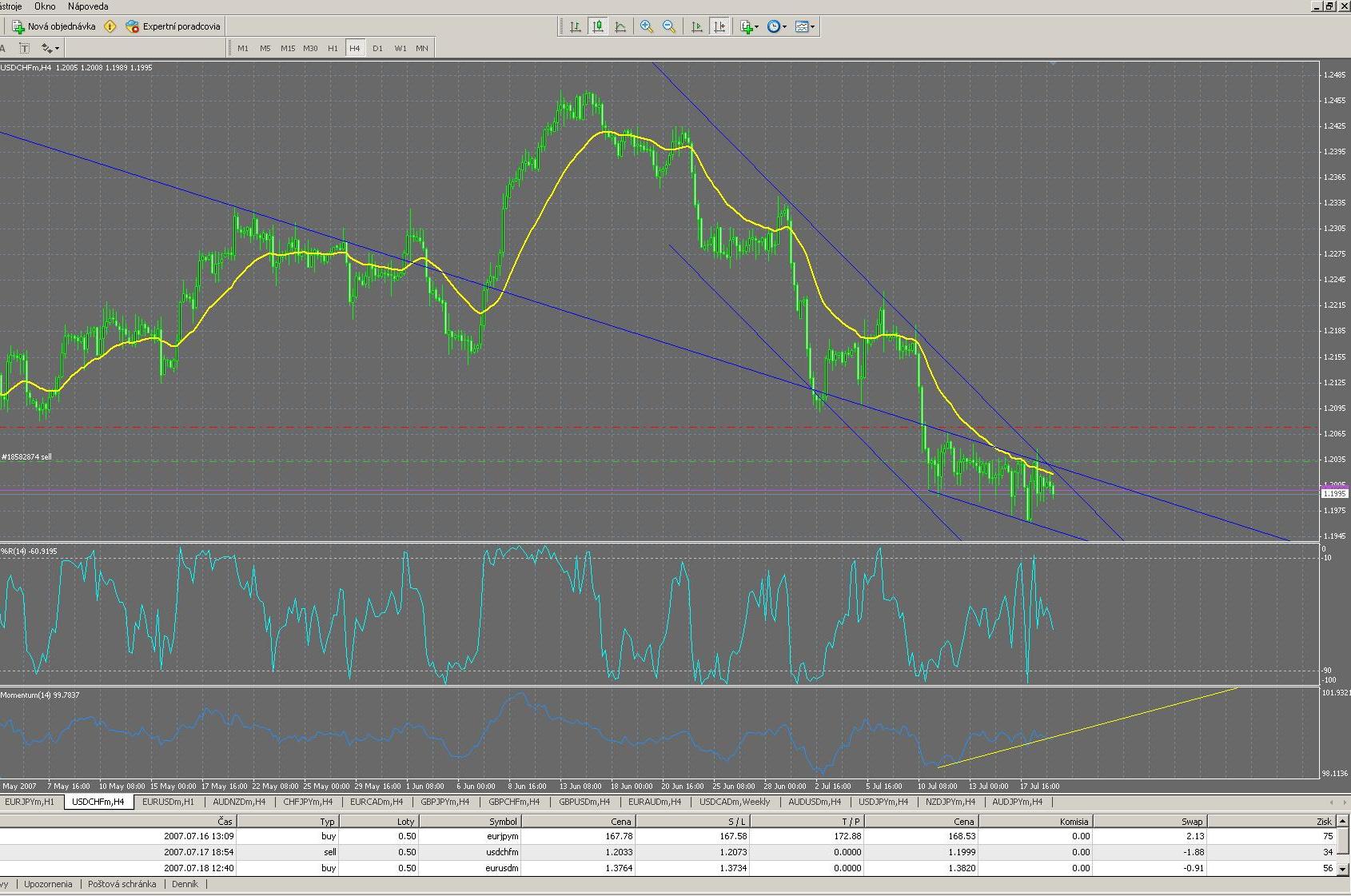
Task: Switch to the EURUSDm,H1 chart tab
Action: click(168, 802)
